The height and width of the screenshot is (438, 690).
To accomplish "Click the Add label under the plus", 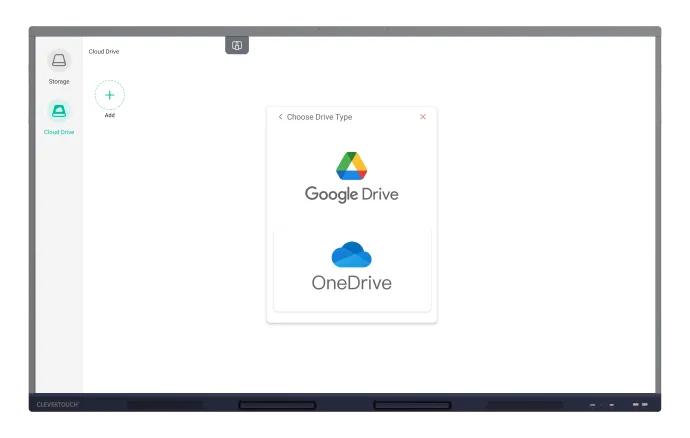I will 110,115.
